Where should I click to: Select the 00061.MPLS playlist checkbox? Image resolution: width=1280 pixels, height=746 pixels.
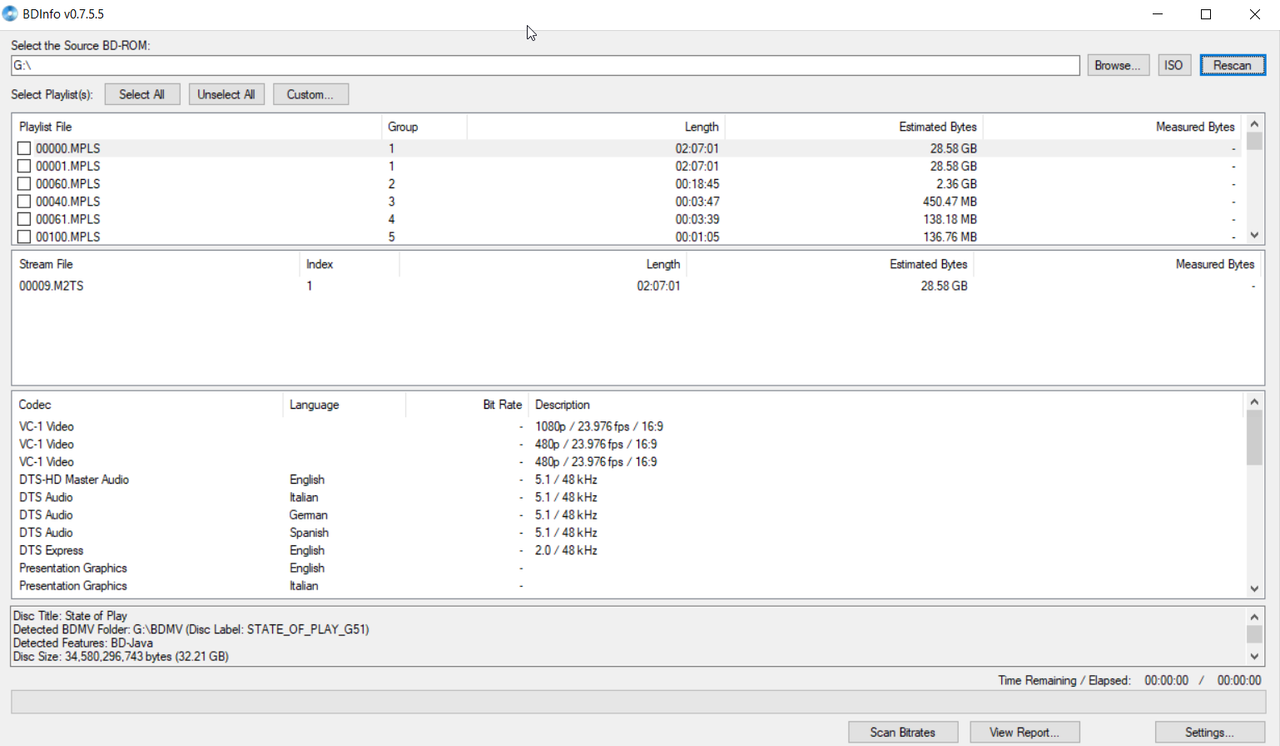click(24, 219)
